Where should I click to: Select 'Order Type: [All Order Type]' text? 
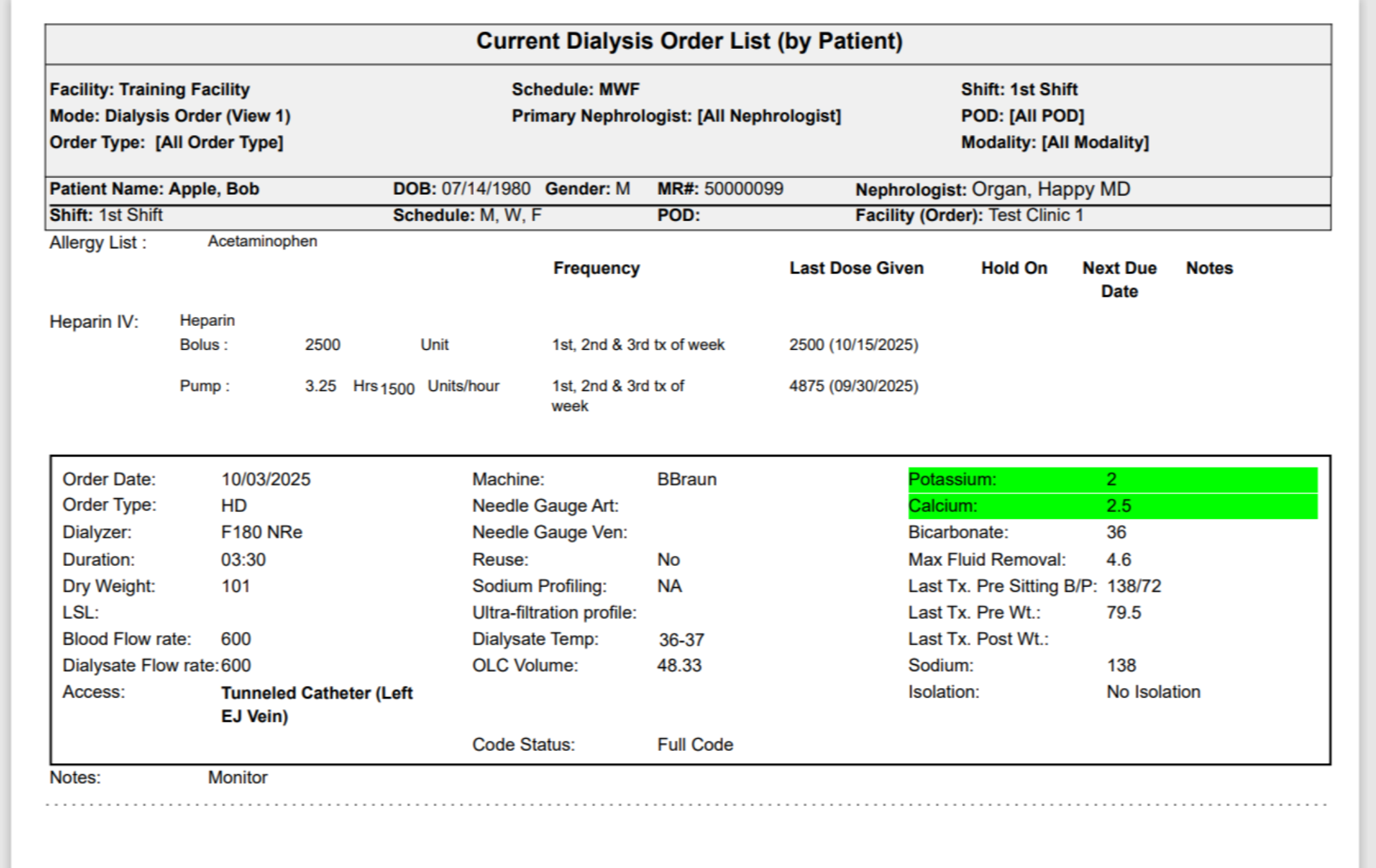tap(167, 142)
